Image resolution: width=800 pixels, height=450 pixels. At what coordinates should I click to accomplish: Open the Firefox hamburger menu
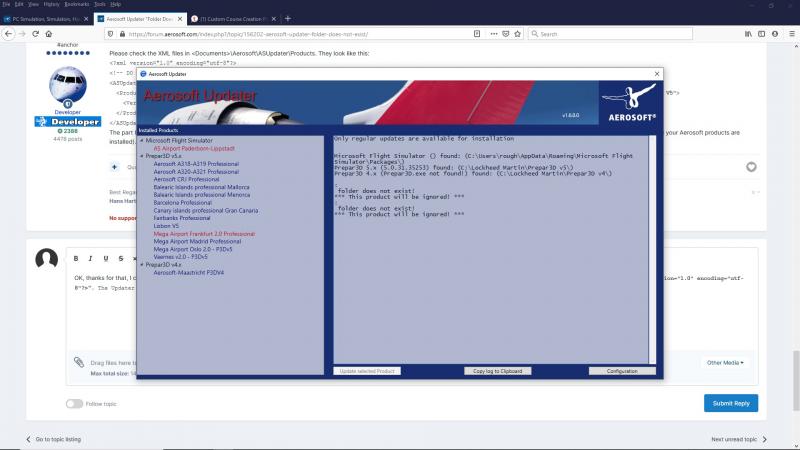pyautogui.click(x=792, y=34)
